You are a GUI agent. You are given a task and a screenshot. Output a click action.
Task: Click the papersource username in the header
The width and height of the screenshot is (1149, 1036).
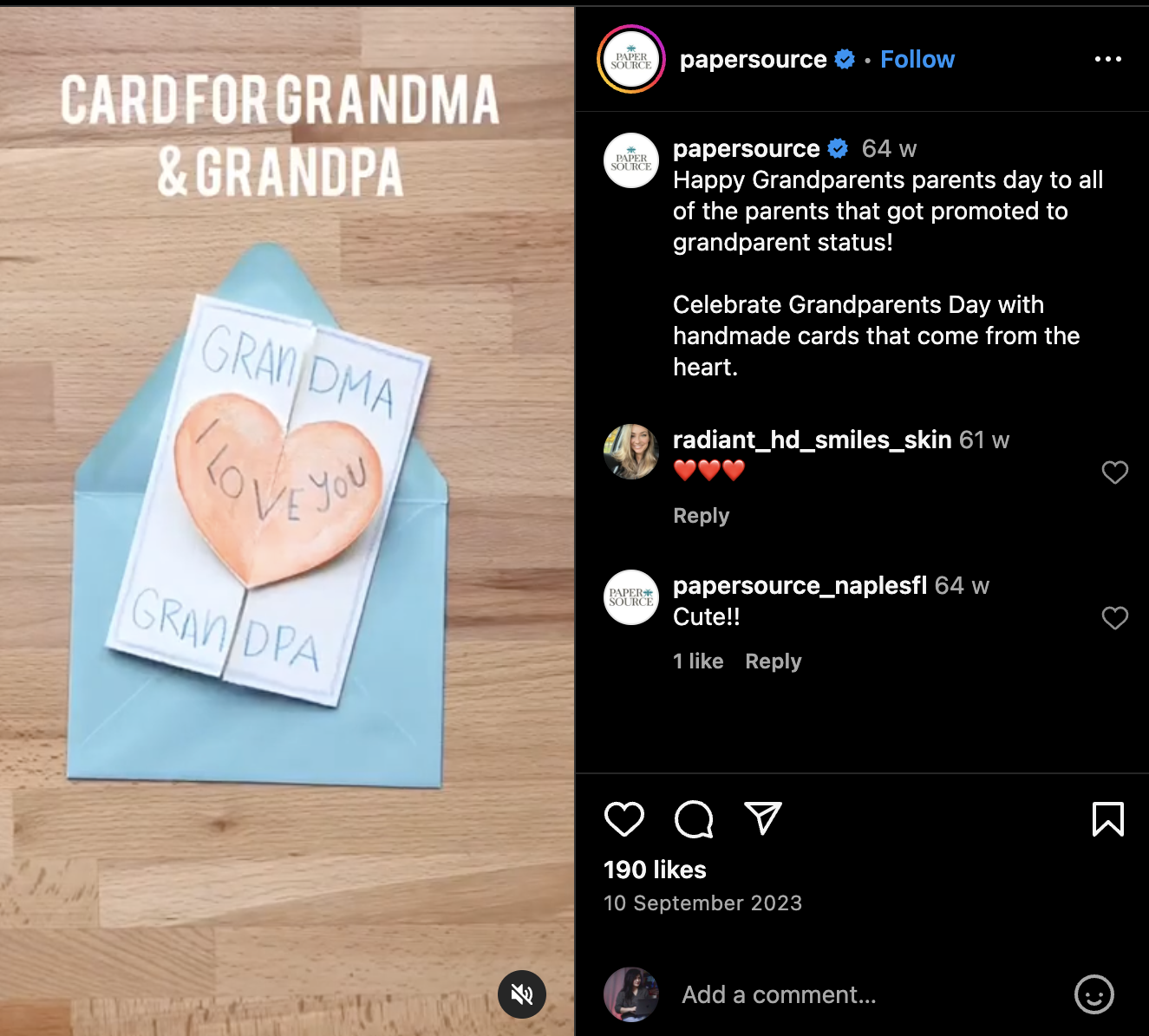tap(753, 59)
